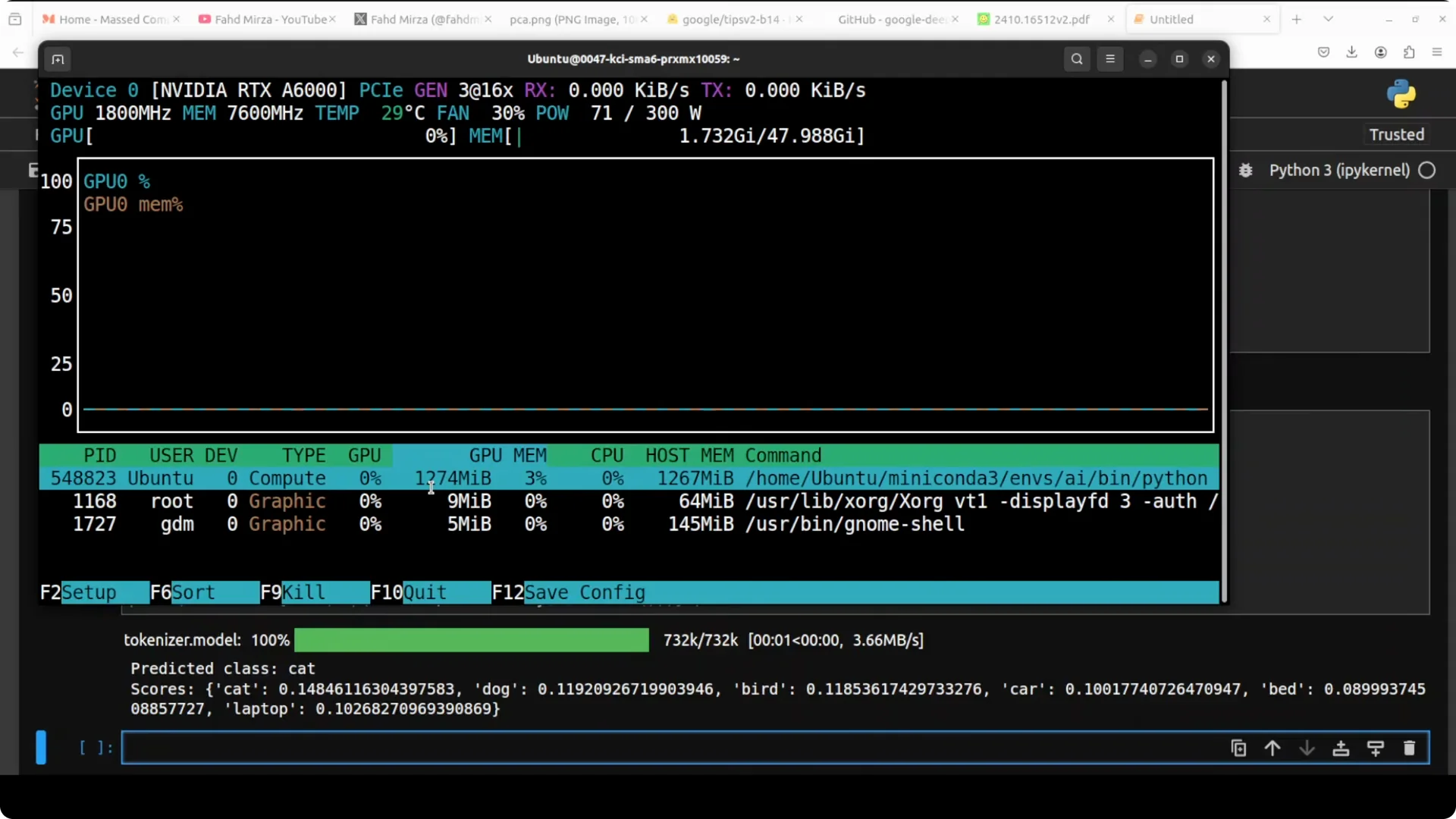Open terminal hamburger menu

[1110, 59]
